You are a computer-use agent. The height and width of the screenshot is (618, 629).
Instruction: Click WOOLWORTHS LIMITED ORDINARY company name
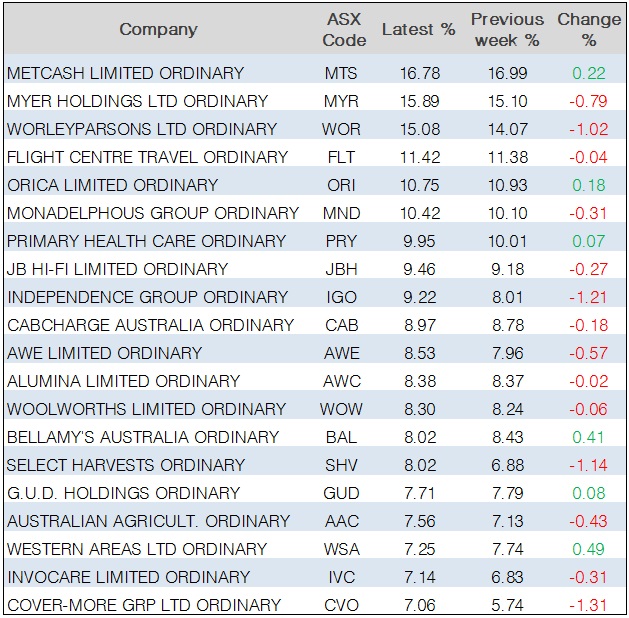pyautogui.click(x=146, y=409)
